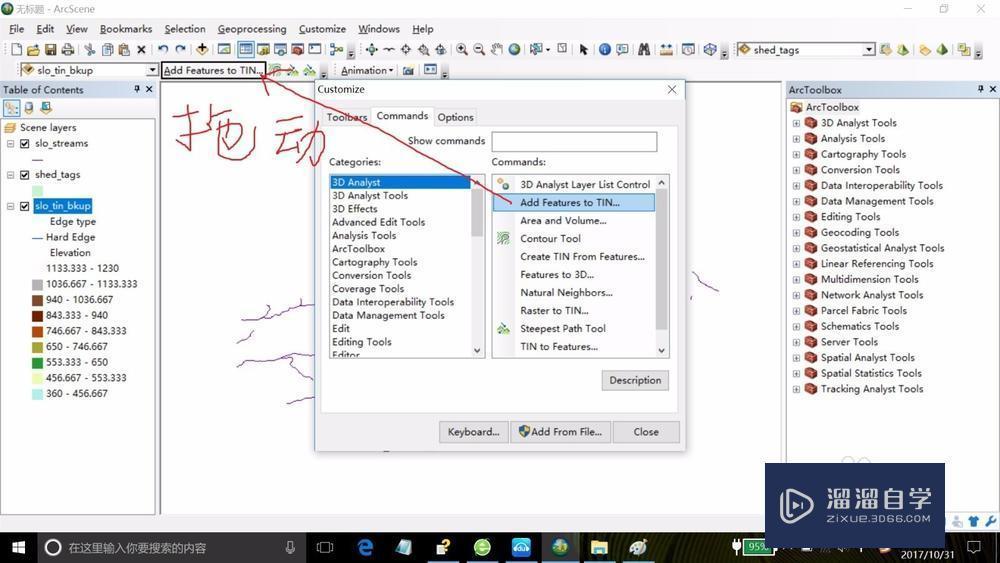Image resolution: width=1000 pixels, height=563 pixels.
Task: Click the Copy icon in toolbar
Action: [x=107, y=49]
